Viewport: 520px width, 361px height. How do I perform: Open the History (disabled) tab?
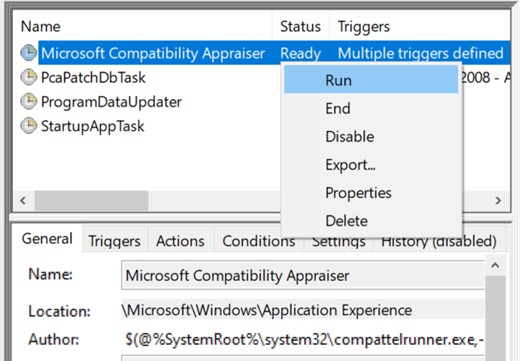coord(439,243)
